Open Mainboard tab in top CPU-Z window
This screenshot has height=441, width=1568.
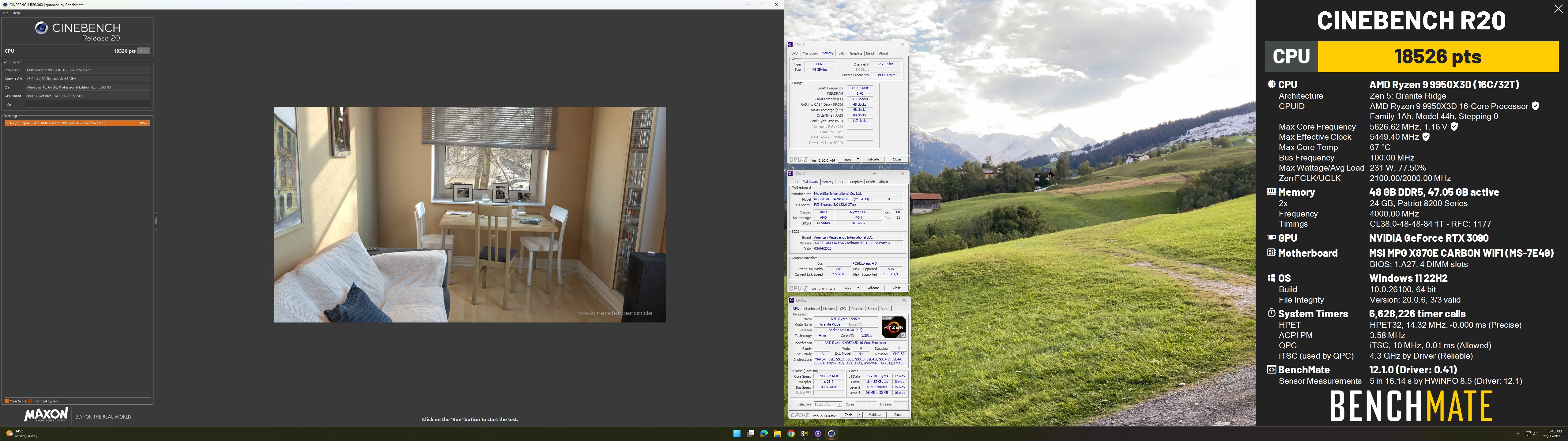pyautogui.click(x=810, y=53)
